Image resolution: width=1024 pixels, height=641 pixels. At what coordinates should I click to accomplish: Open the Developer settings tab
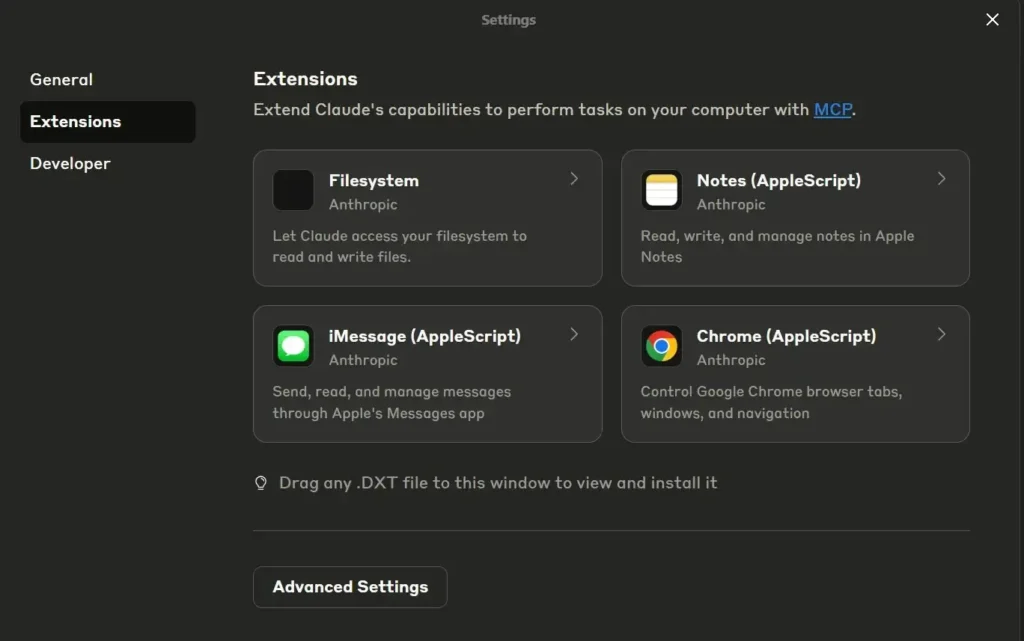tap(70, 163)
